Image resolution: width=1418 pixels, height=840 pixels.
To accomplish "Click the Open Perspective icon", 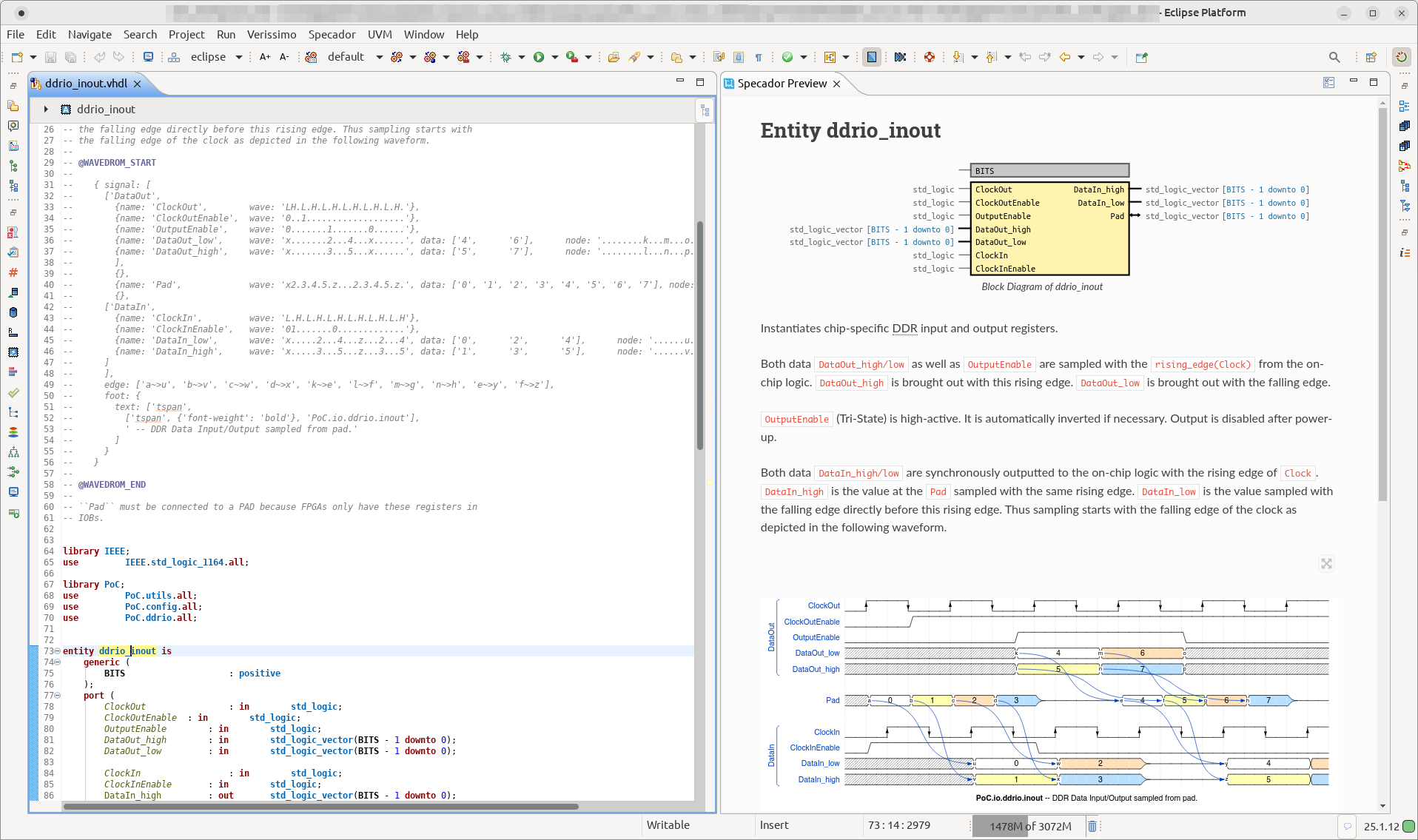I will point(1371,57).
